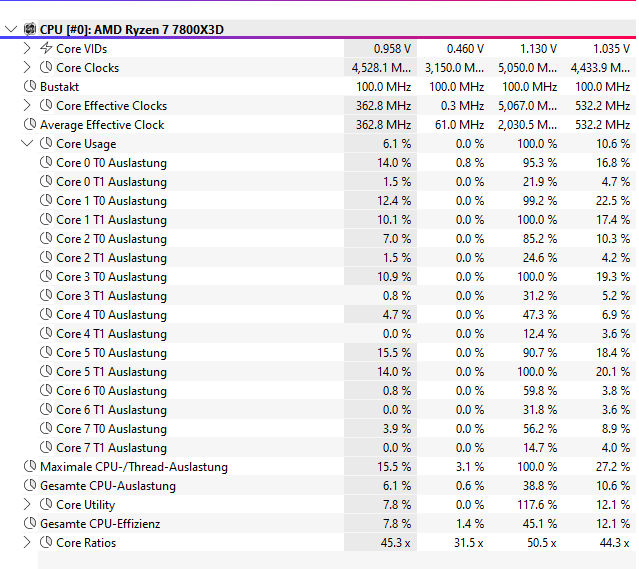
Task: Click the icon beside Core 2 T1 Auslastung
Action: (x=46, y=257)
